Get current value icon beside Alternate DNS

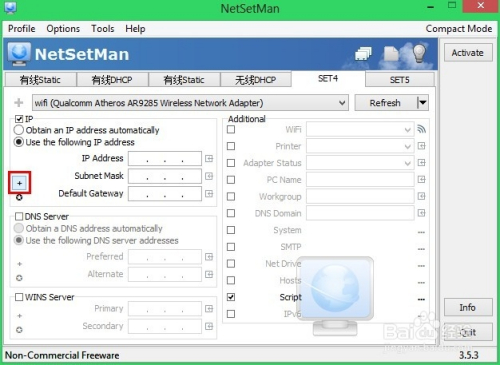point(209,274)
